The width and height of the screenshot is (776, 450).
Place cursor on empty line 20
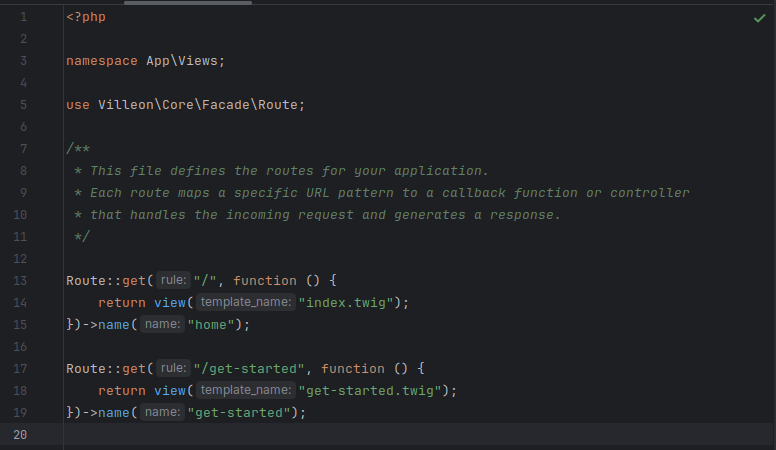pyautogui.click(x=400, y=435)
